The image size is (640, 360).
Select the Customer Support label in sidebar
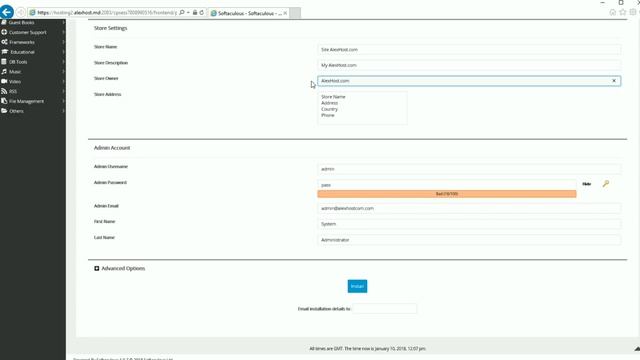(28, 32)
